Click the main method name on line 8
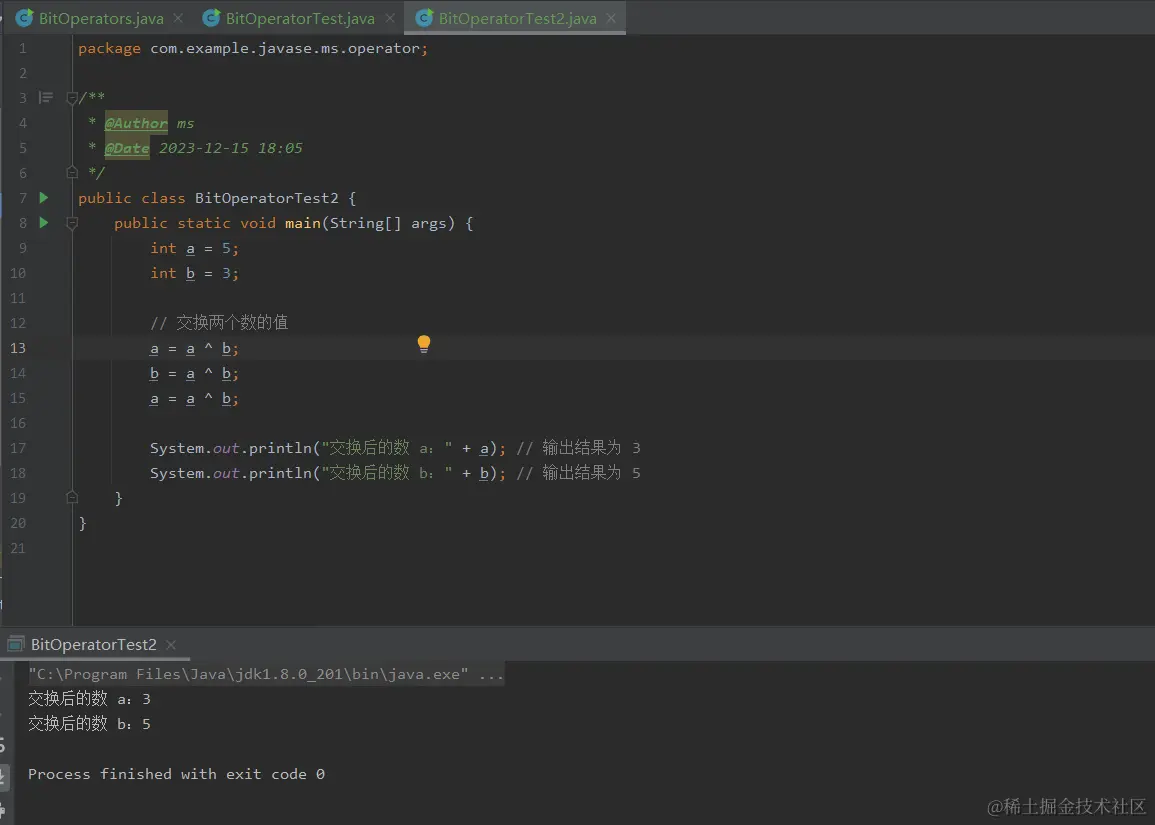The height and width of the screenshot is (825, 1155). point(303,223)
